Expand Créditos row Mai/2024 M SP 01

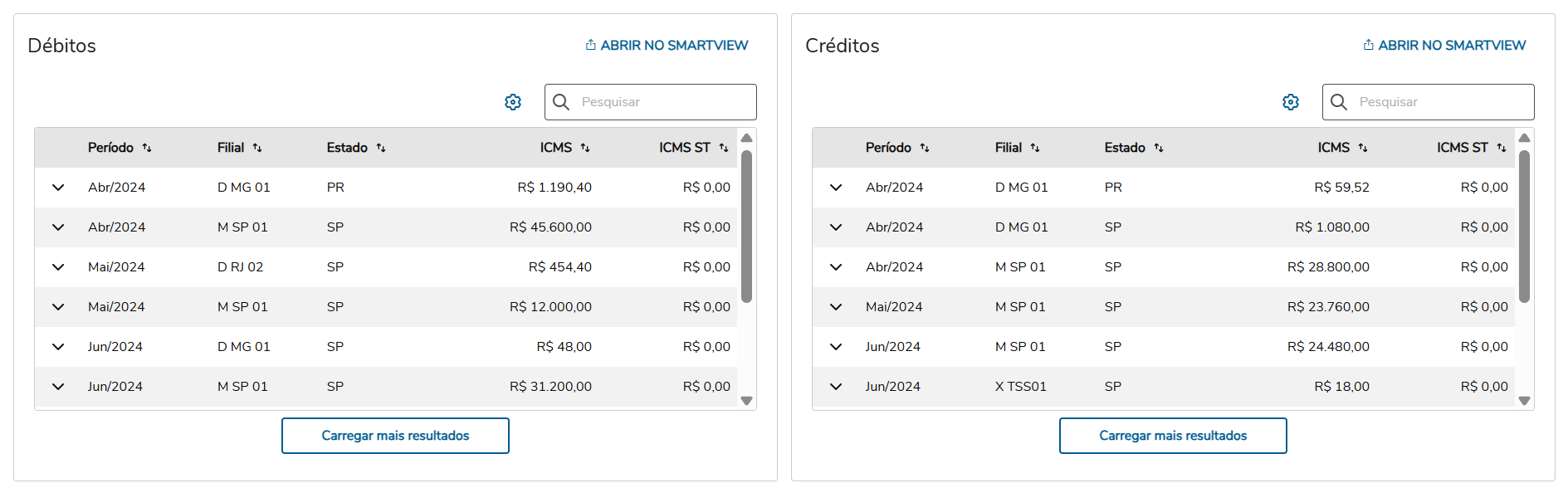coord(836,307)
